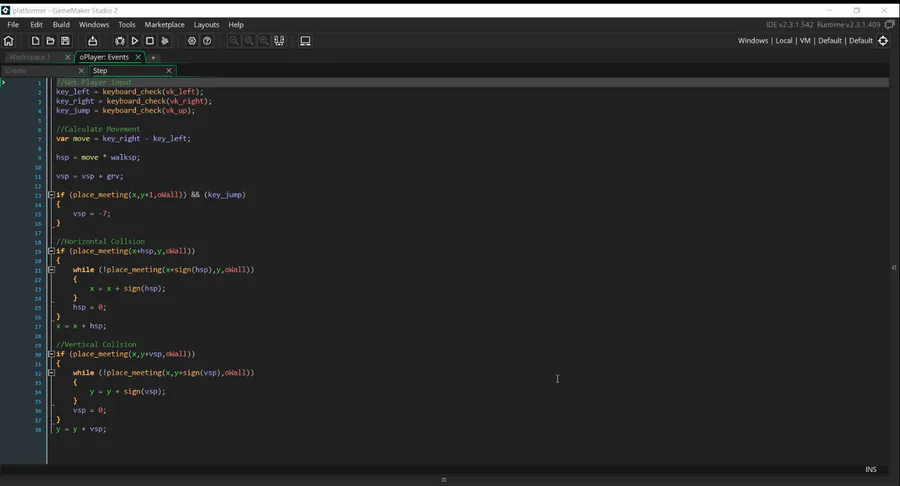Open the Help menu
This screenshot has height=486, width=900.
pyautogui.click(x=236, y=25)
